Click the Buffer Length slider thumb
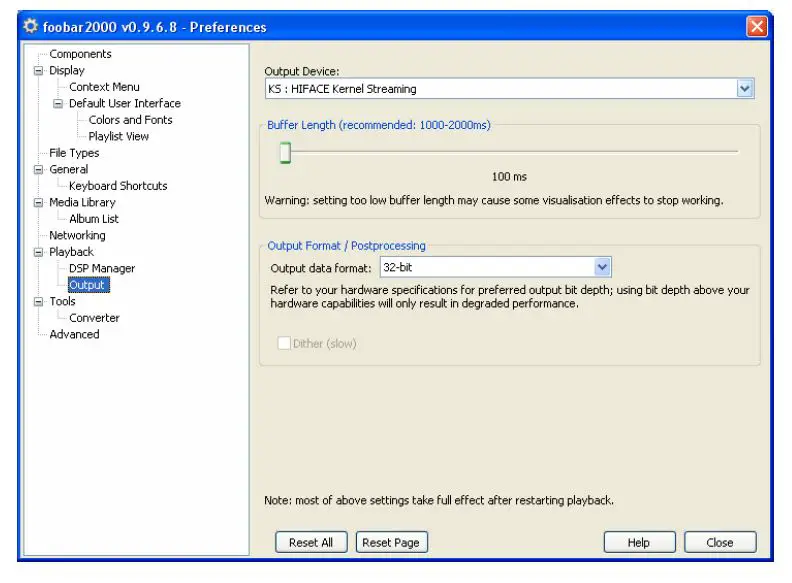The image size is (792, 583). tap(285, 152)
